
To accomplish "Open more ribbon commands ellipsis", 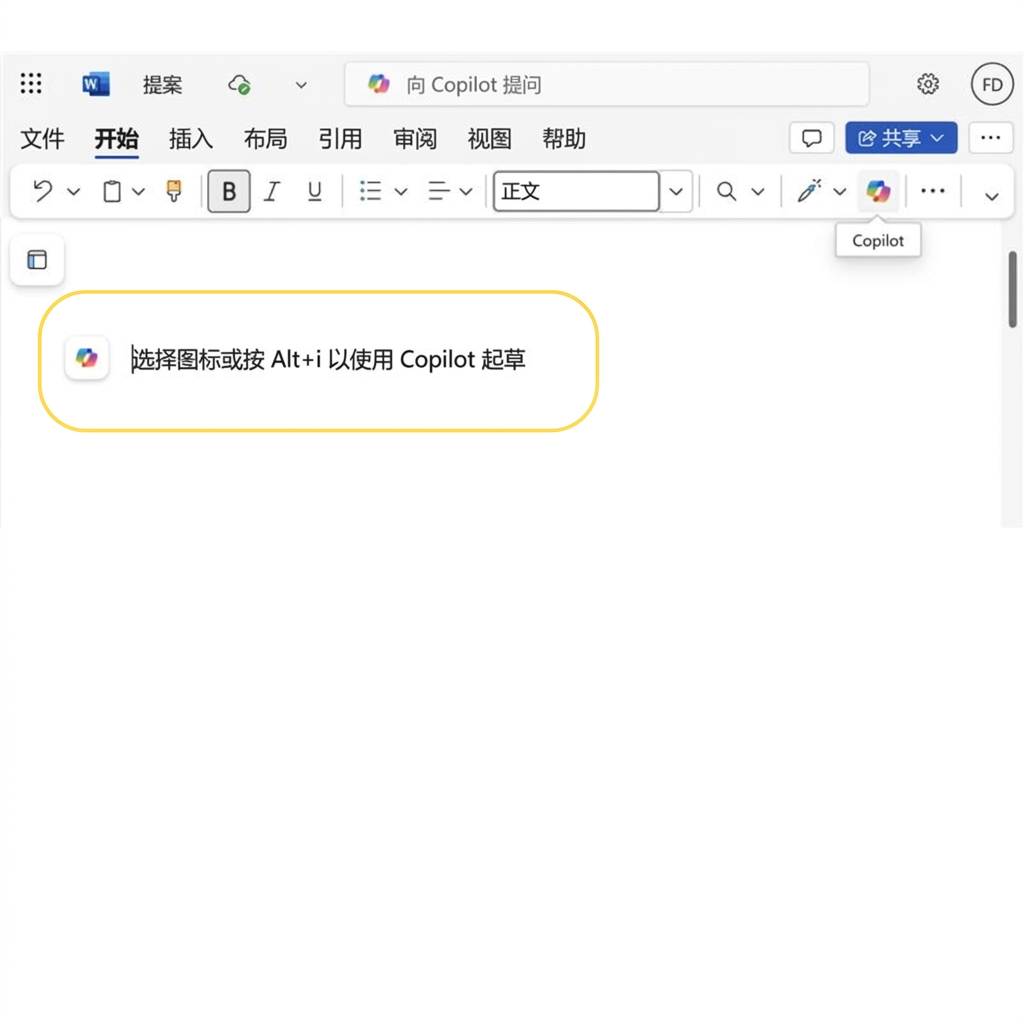I will point(932,191).
